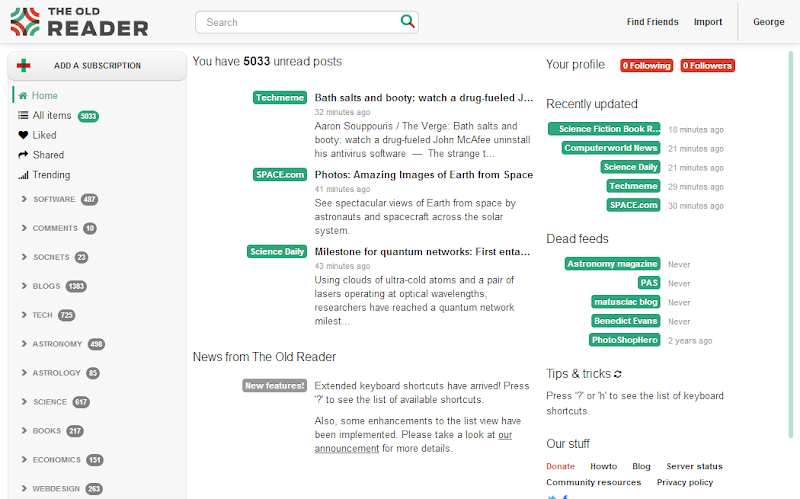800x499 pixels.
Task: Click the 0 Following badge
Action: (646, 66)
